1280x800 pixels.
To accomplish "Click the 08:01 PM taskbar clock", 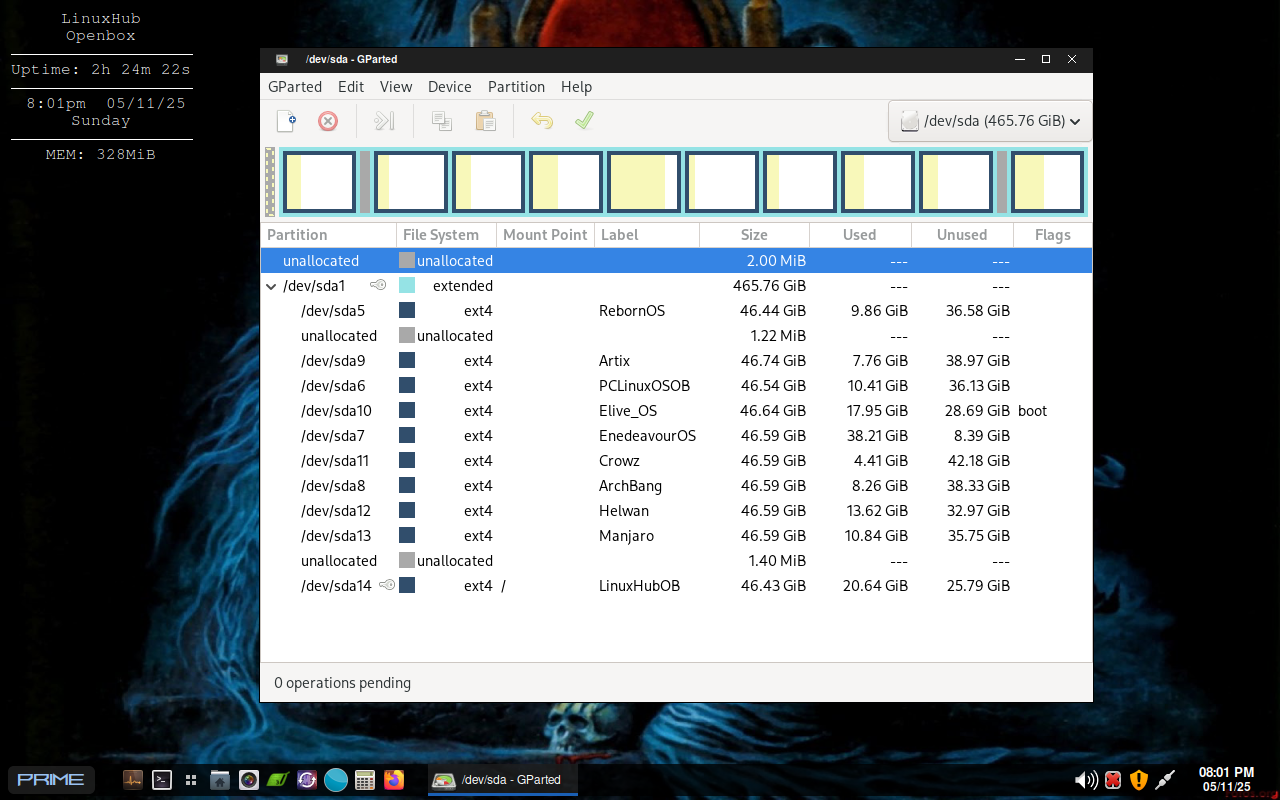I will [x=1226, y=780].
